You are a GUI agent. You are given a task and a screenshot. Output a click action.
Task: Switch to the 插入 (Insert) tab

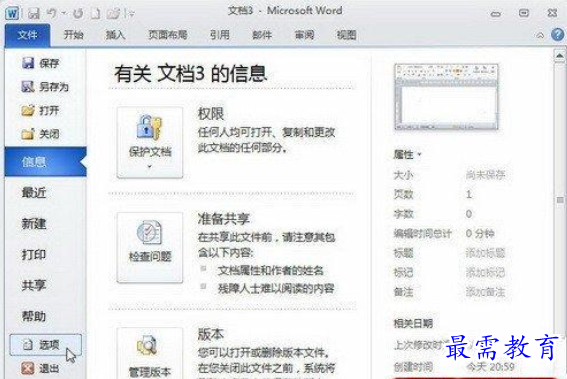(115, 35)
